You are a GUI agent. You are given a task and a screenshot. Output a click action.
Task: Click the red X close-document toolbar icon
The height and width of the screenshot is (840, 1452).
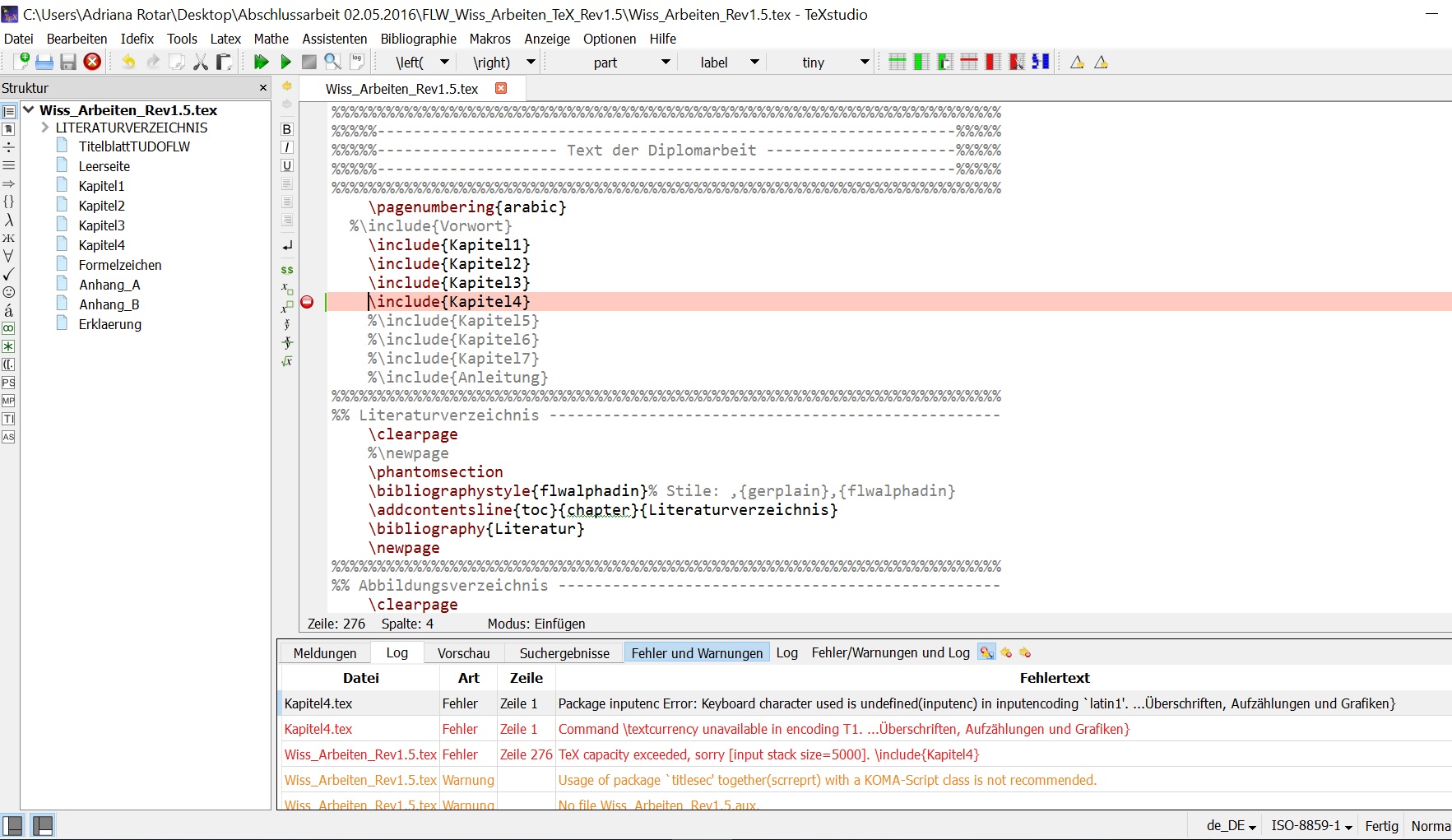[93, 62]
